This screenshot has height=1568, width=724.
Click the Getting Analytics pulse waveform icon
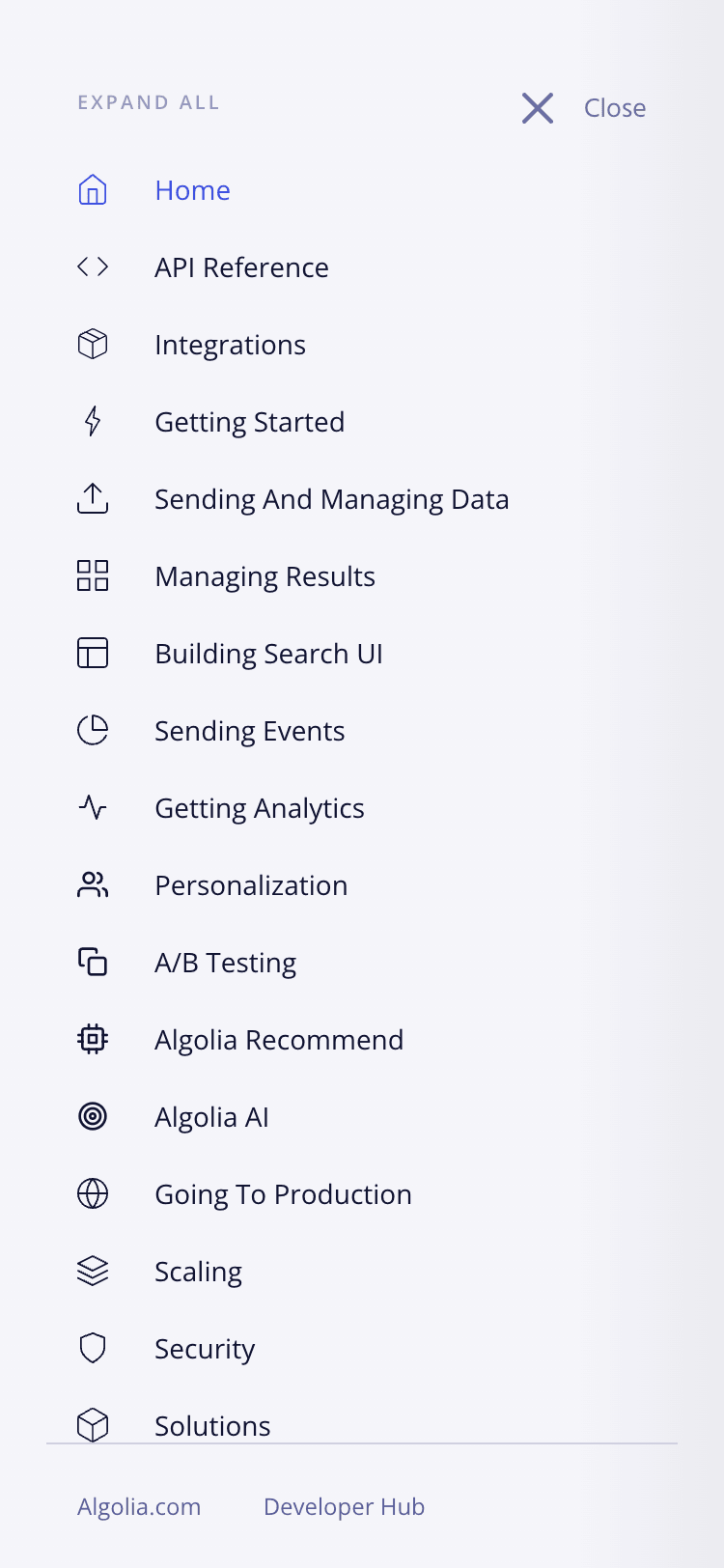pyautogui.click(x=92, y=808)
